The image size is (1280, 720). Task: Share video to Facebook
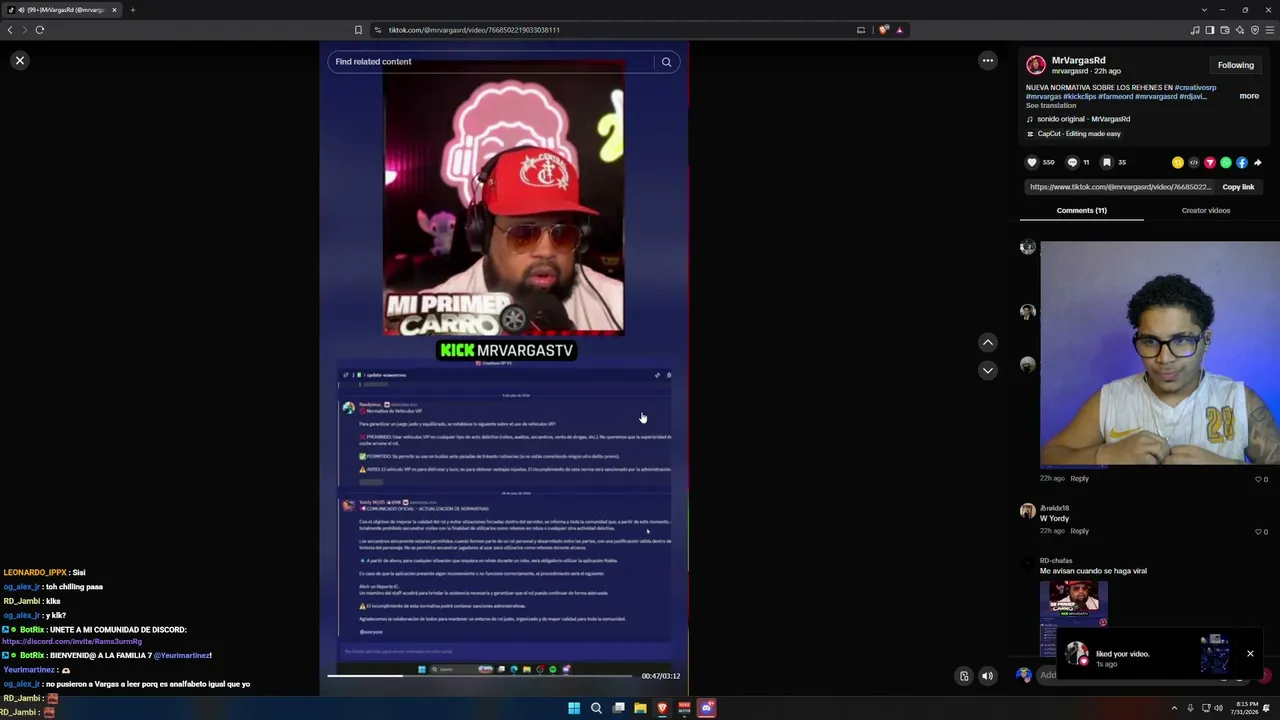[x=1241, y=163]
